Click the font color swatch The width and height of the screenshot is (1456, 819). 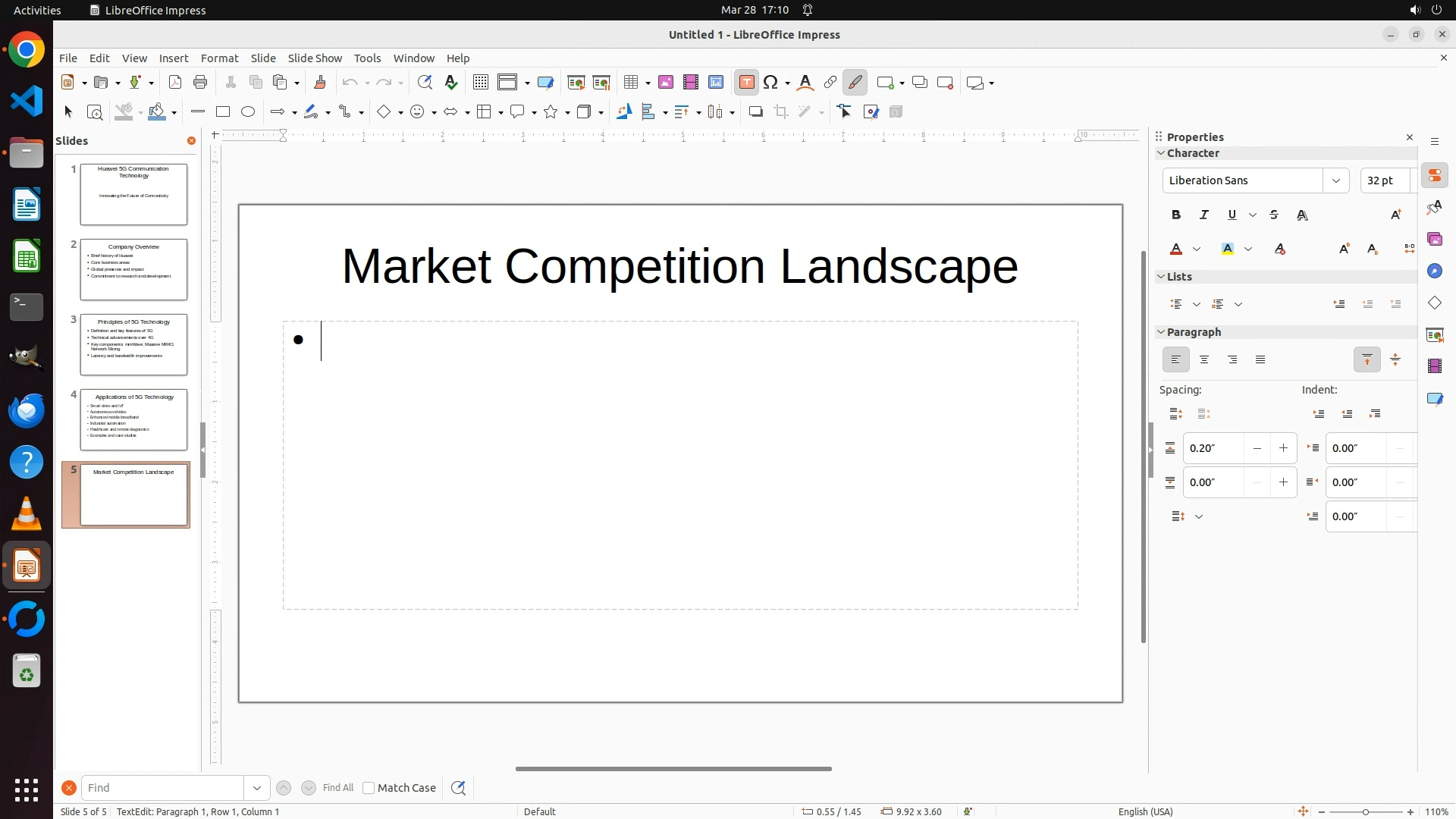click(x=1176, y=249)
